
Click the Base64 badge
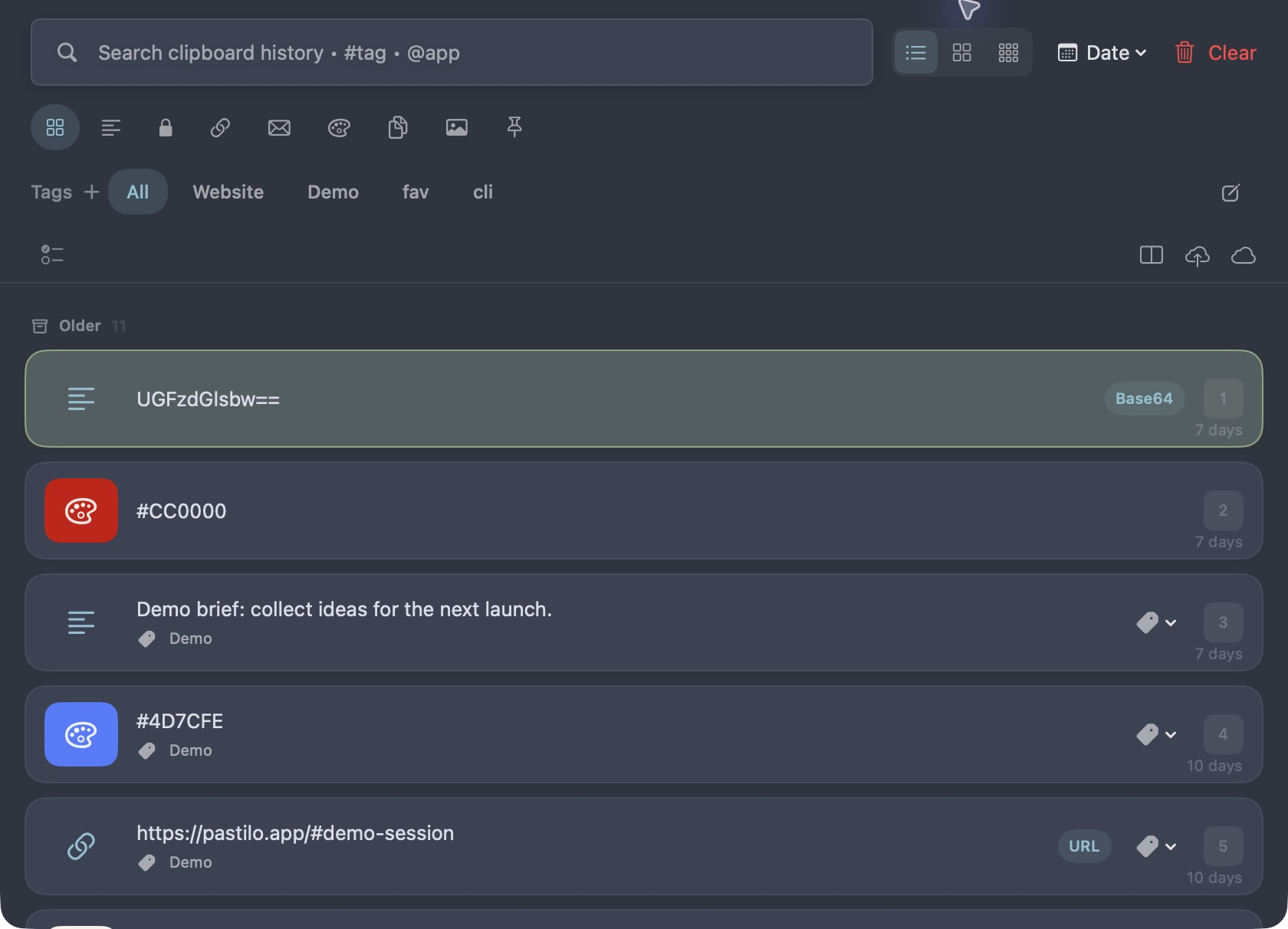1144,399
